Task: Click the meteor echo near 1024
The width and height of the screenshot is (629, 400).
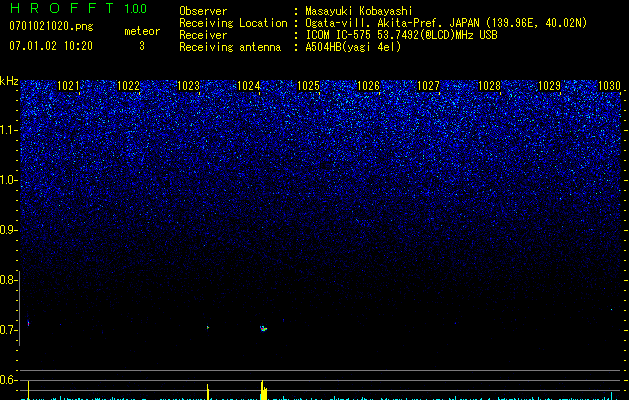Action: (x=263, y=329)
